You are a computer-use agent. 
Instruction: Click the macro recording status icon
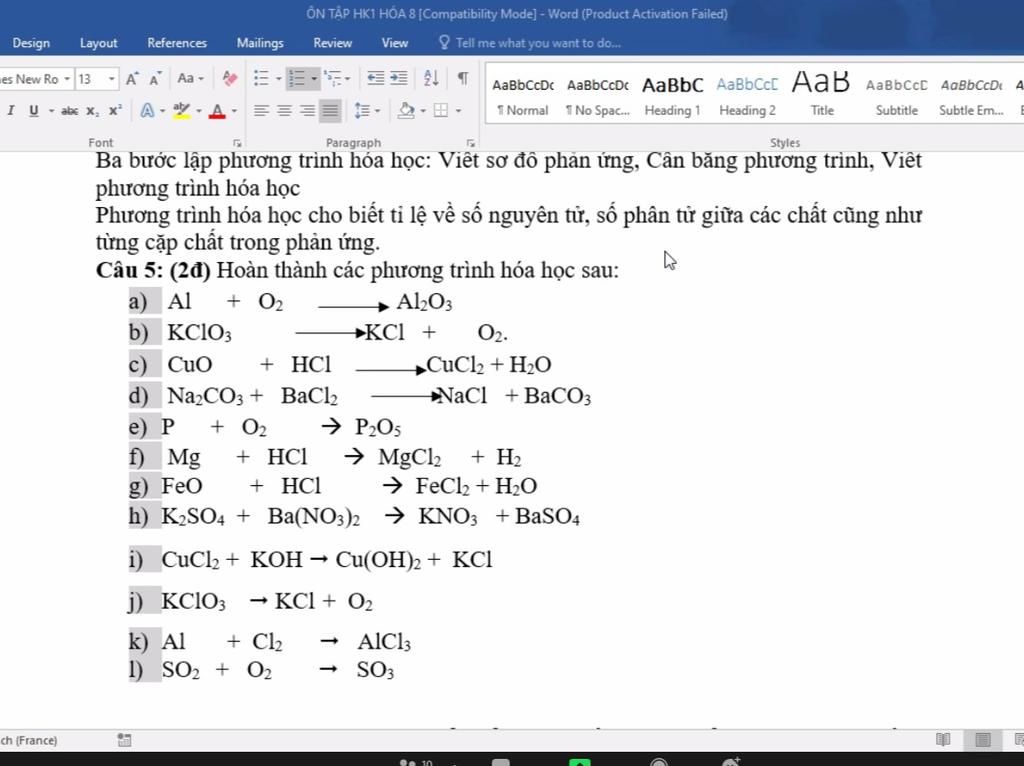point(124,740)
